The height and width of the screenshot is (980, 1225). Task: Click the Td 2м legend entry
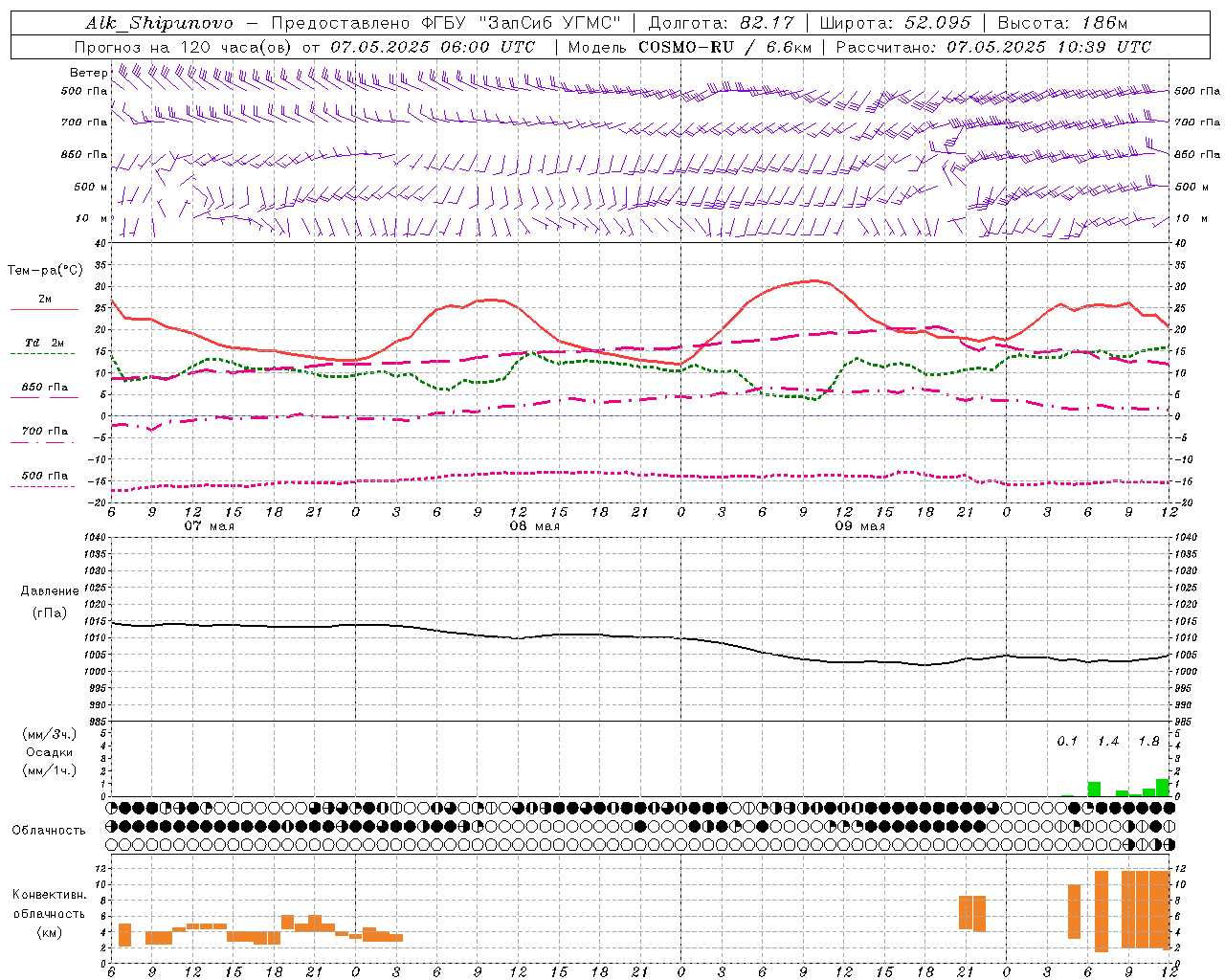pyautogui.click(x=44, y=343)
